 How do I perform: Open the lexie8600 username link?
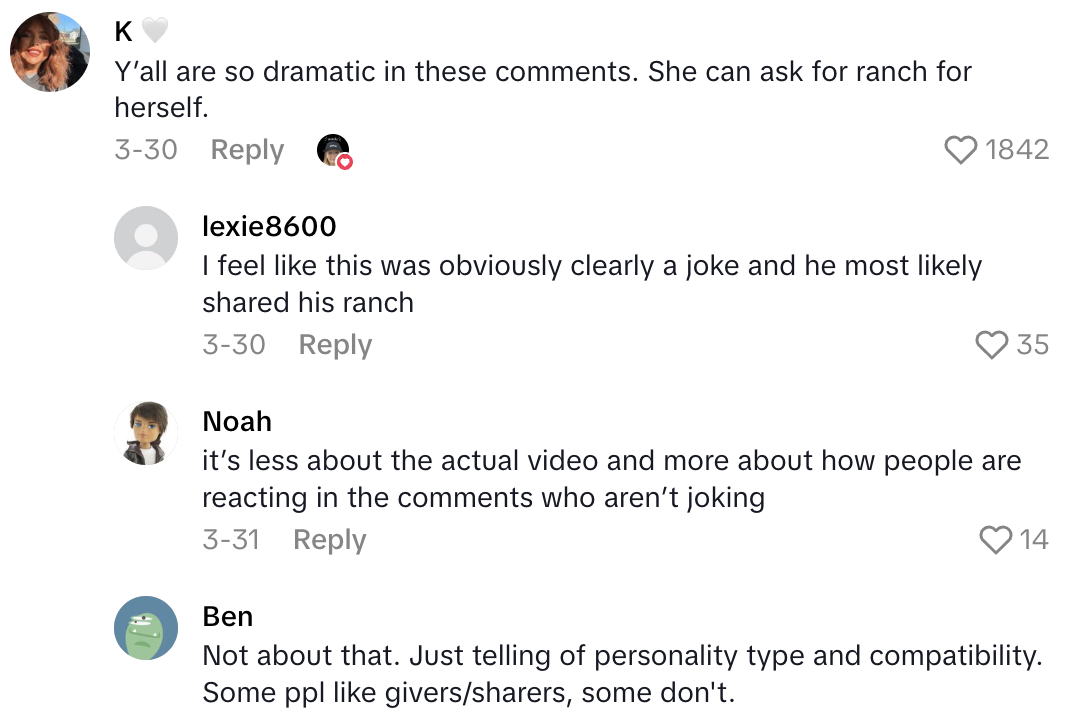(269, 227)
